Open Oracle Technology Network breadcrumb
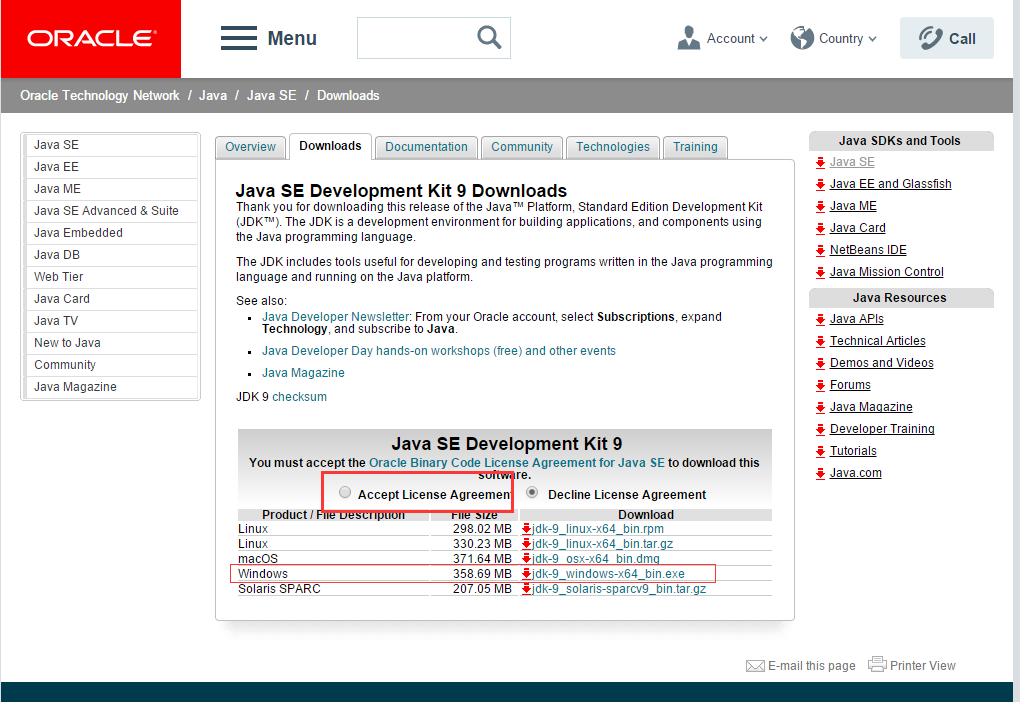1020x702 pixels. pos(100,96)
